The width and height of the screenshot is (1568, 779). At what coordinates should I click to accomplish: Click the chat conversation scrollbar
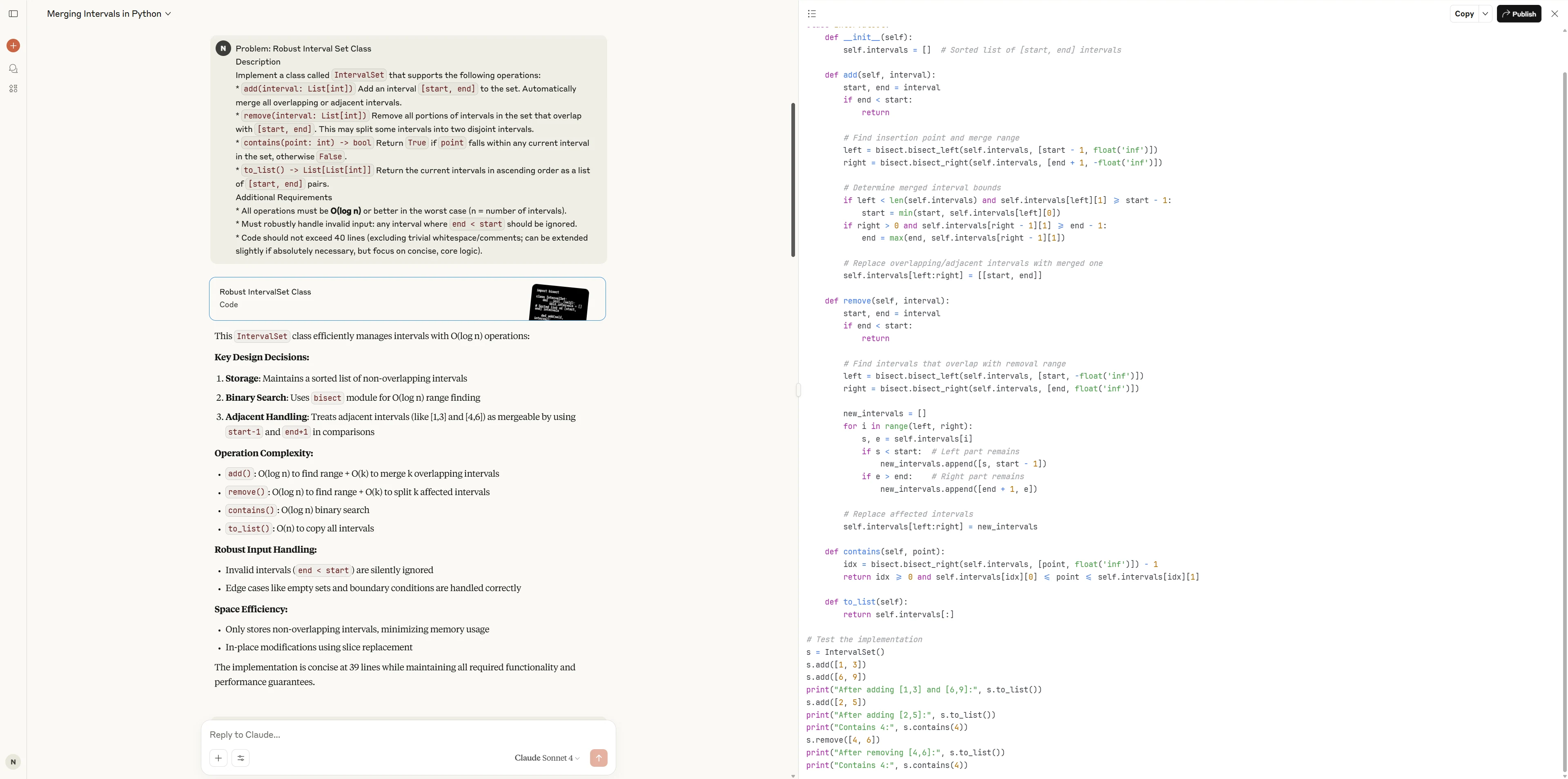(793, 180)
